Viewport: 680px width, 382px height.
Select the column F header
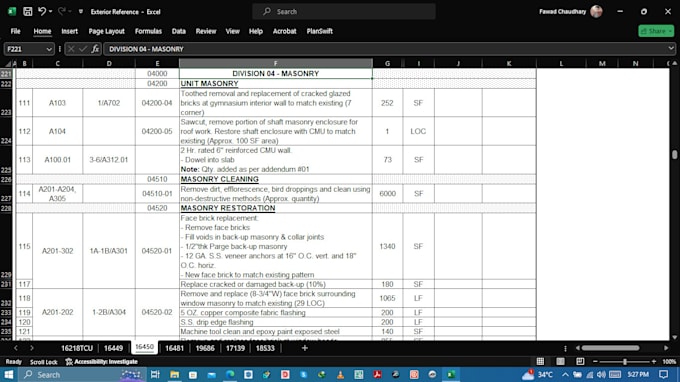click(x=275, y=63)
